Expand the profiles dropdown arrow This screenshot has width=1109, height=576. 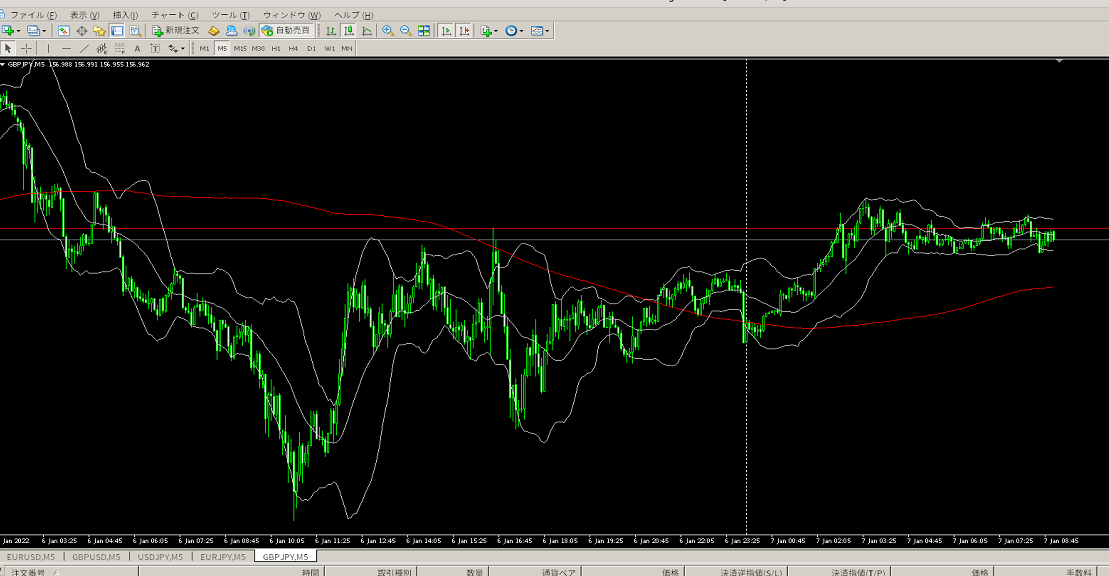(x=44, y=31)
